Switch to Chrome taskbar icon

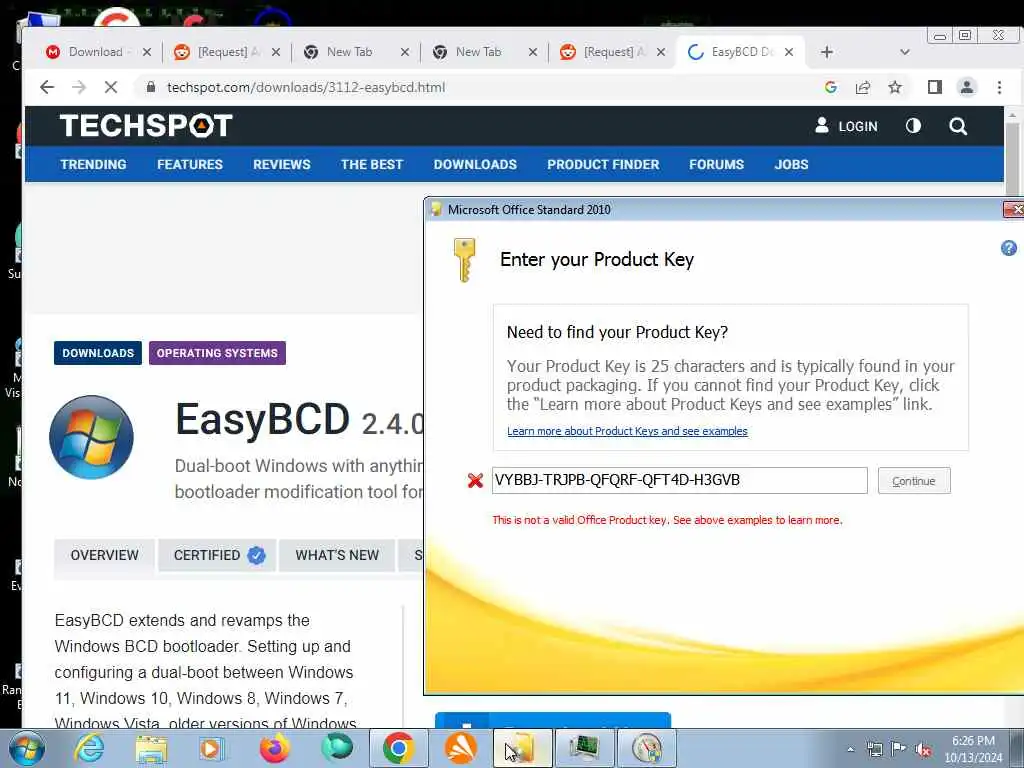[398, 748]
